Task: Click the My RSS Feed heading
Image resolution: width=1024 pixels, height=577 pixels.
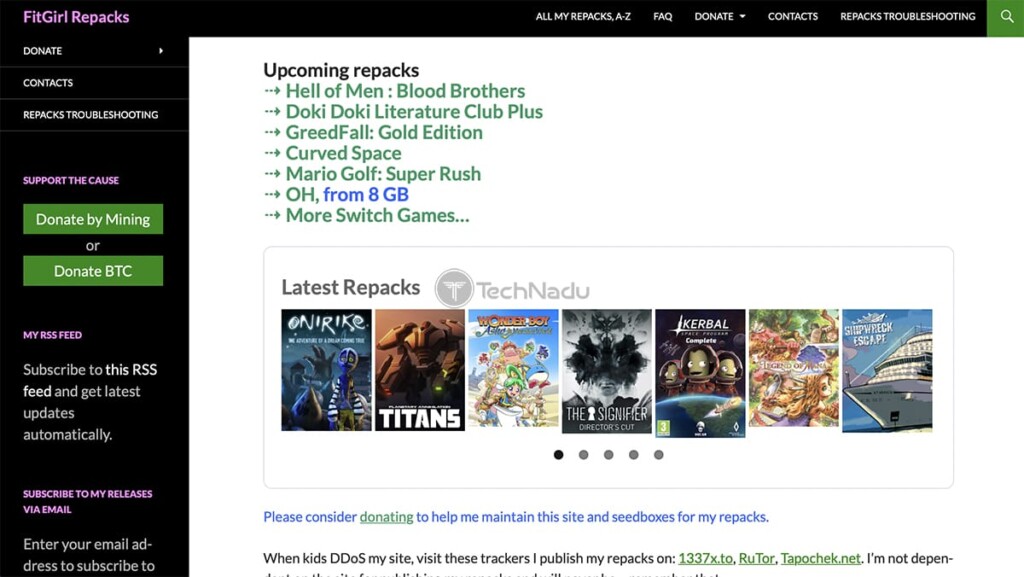Action: [52, 335]
